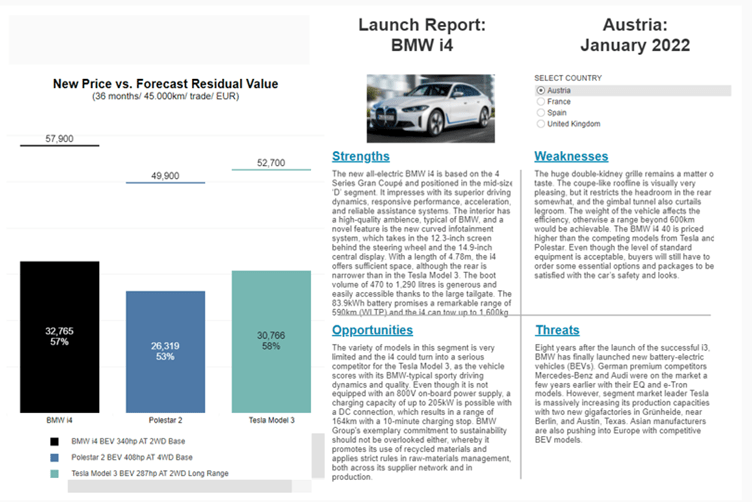Click the Polestar 2 axis label
This screenshot has width=752, height=502.
165,421
